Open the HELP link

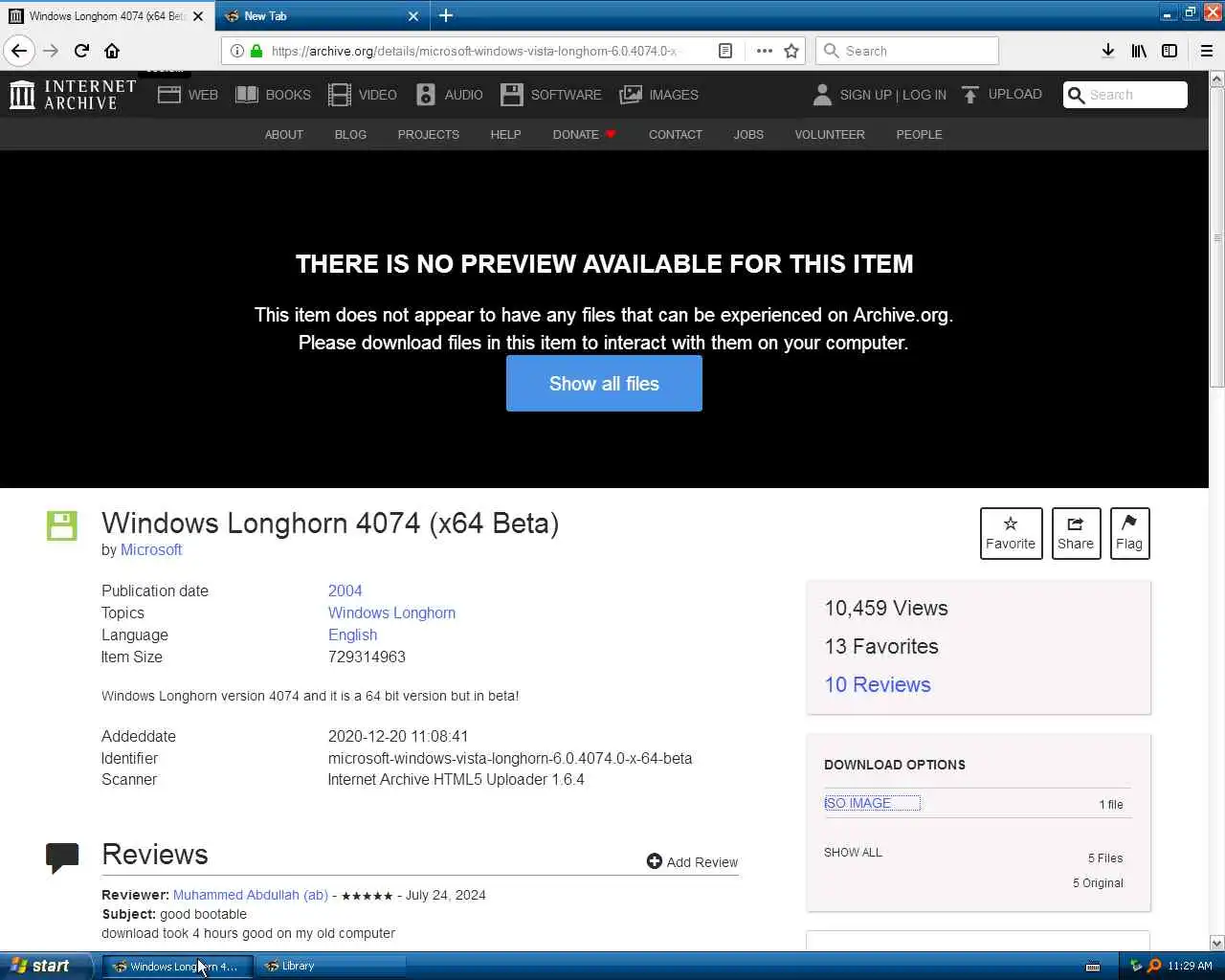(x=505, y=135)
